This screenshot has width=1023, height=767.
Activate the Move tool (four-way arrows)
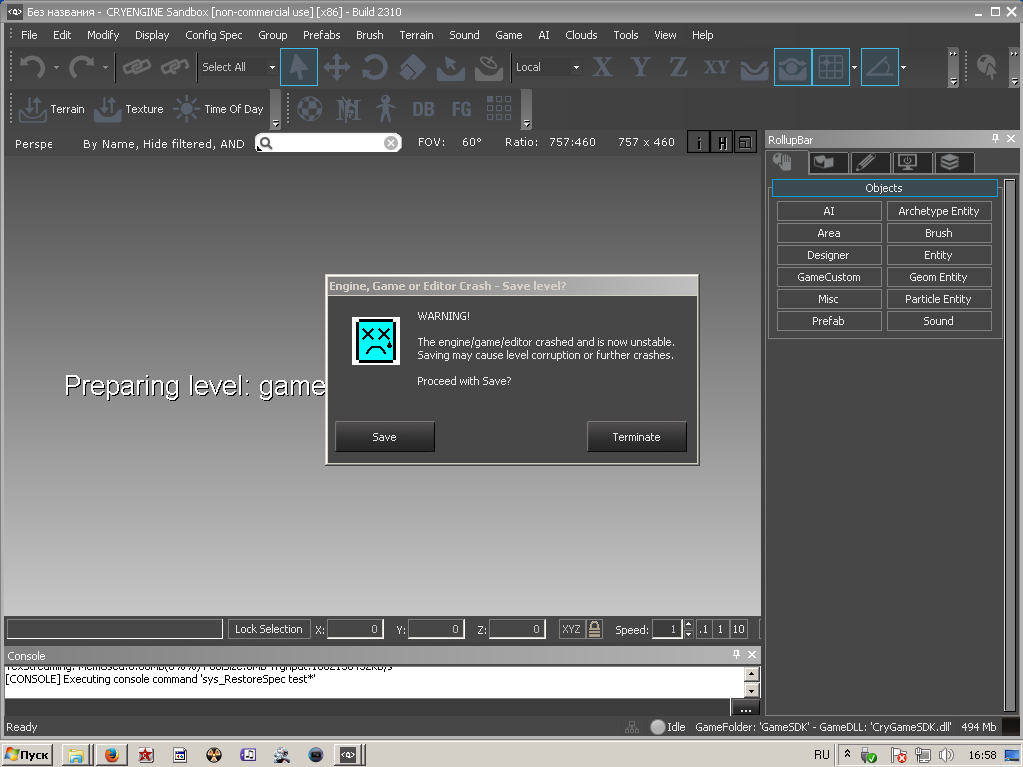click(337, 67)
